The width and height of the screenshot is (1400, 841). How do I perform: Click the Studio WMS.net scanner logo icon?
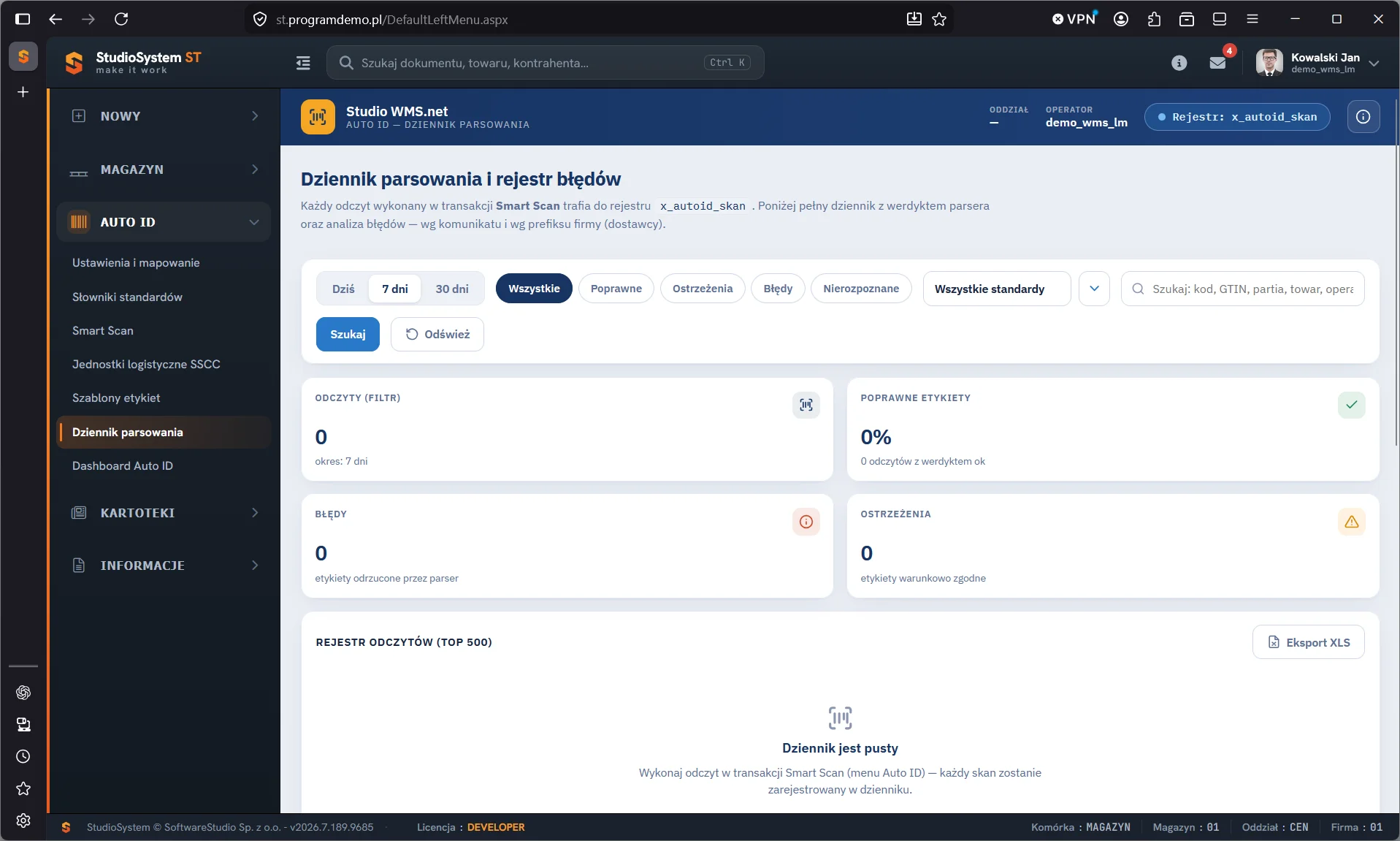click(318, 117)
